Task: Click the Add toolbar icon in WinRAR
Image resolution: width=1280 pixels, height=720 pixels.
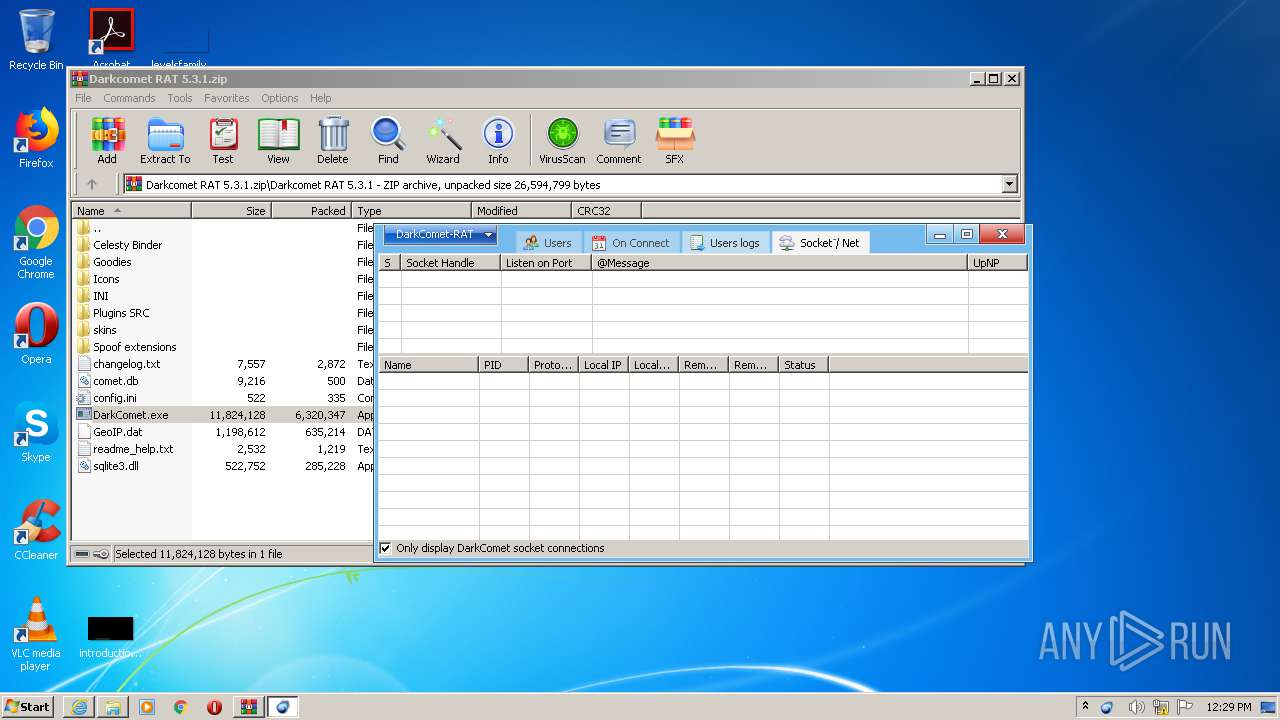Action: 107,140
